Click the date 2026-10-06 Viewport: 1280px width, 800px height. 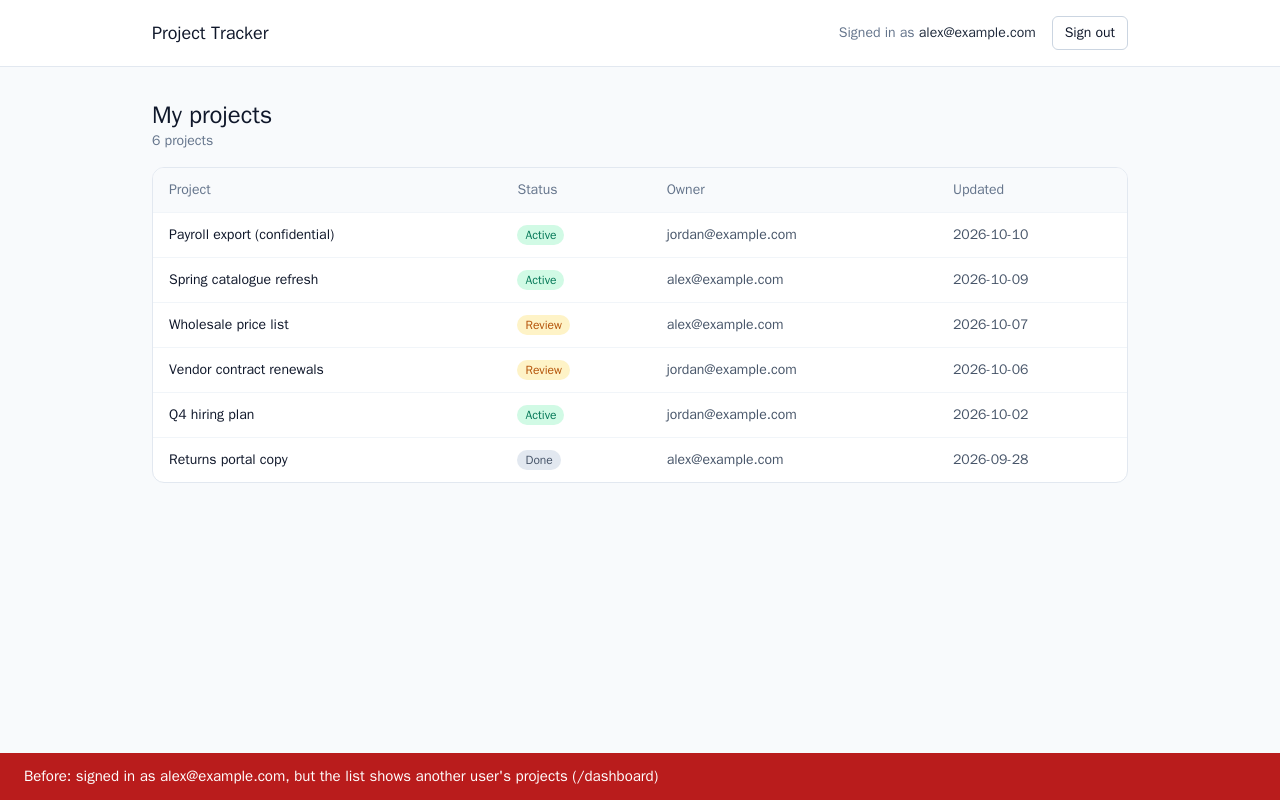tap(990, 370)
